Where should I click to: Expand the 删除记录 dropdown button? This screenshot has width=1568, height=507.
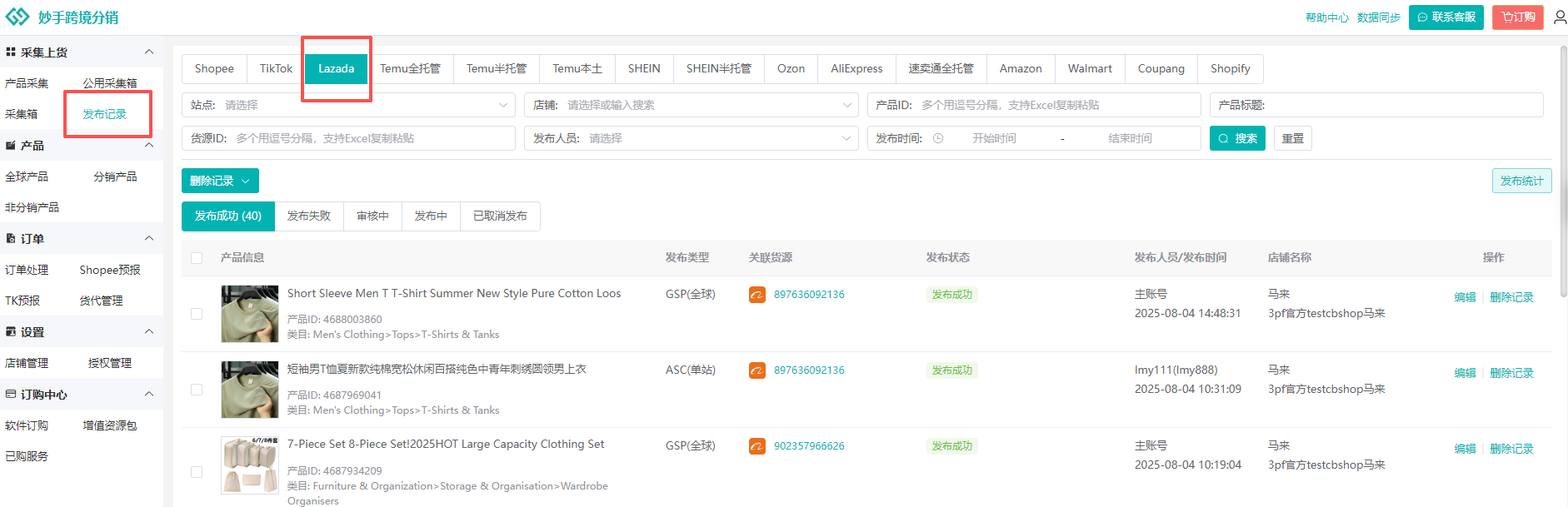[x=220, y=181]
